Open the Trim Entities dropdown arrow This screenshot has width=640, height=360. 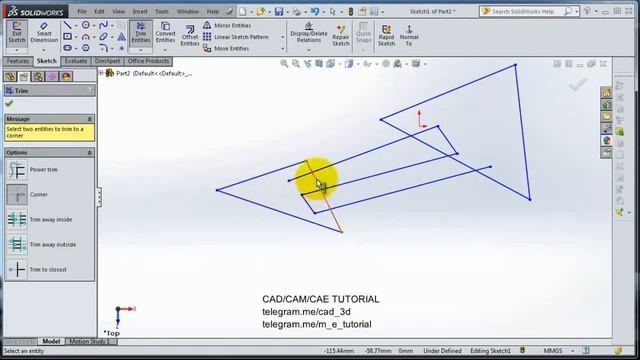point(141,50)
